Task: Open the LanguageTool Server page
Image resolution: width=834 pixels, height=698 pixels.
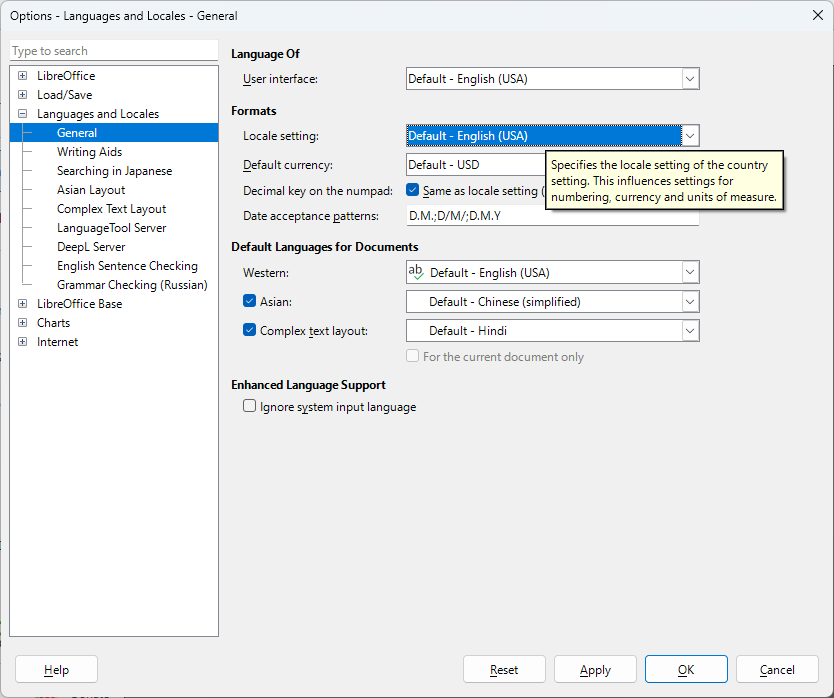Action: pos(111,228)
